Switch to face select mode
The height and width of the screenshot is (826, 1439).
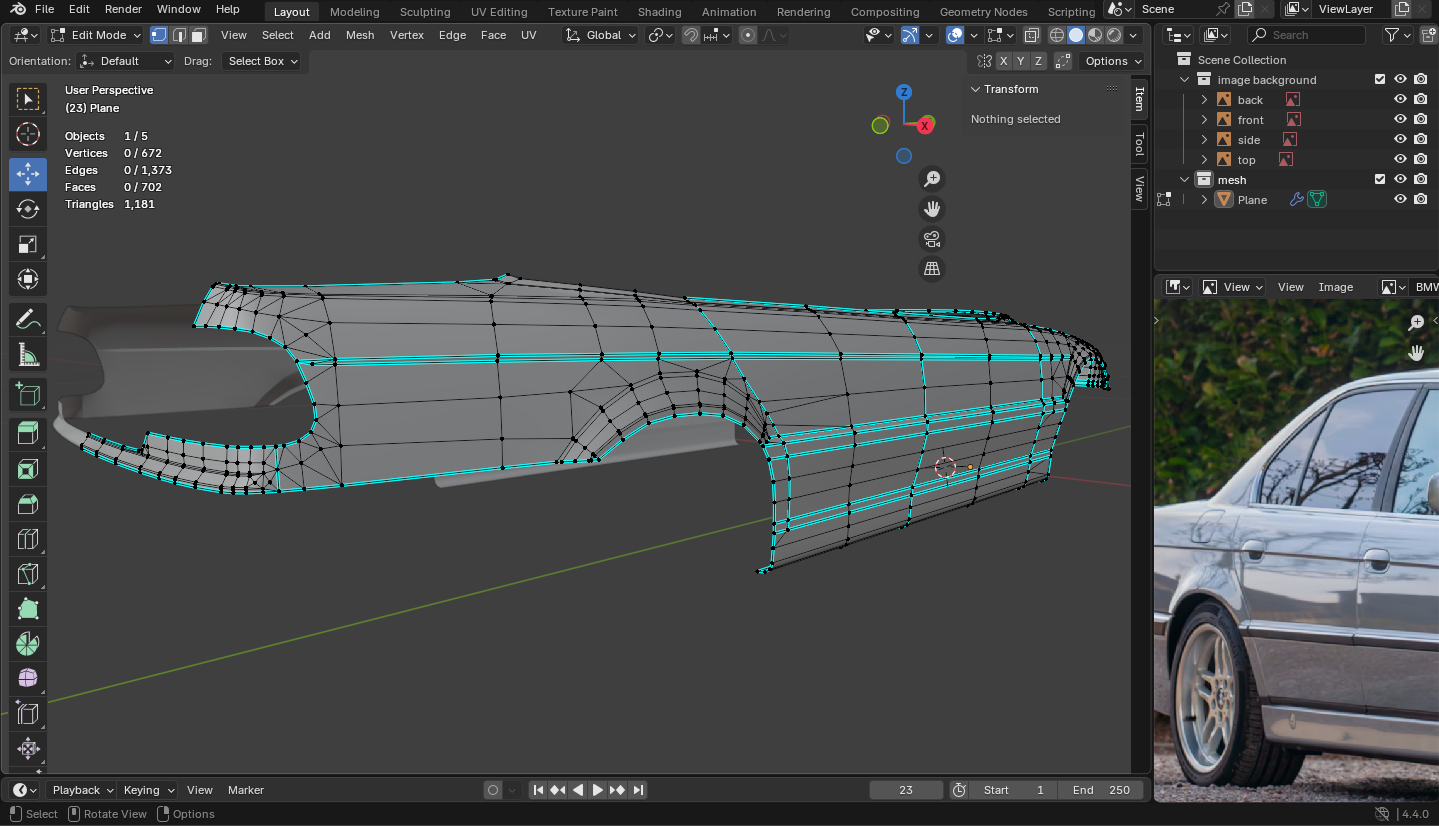(199, 35)
